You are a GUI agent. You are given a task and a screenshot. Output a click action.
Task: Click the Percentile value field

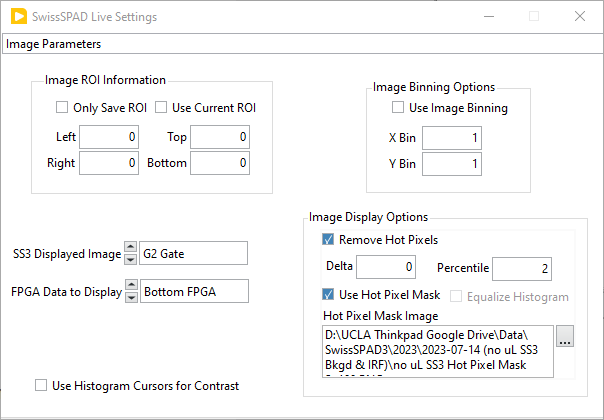click(x=522, y=269)
